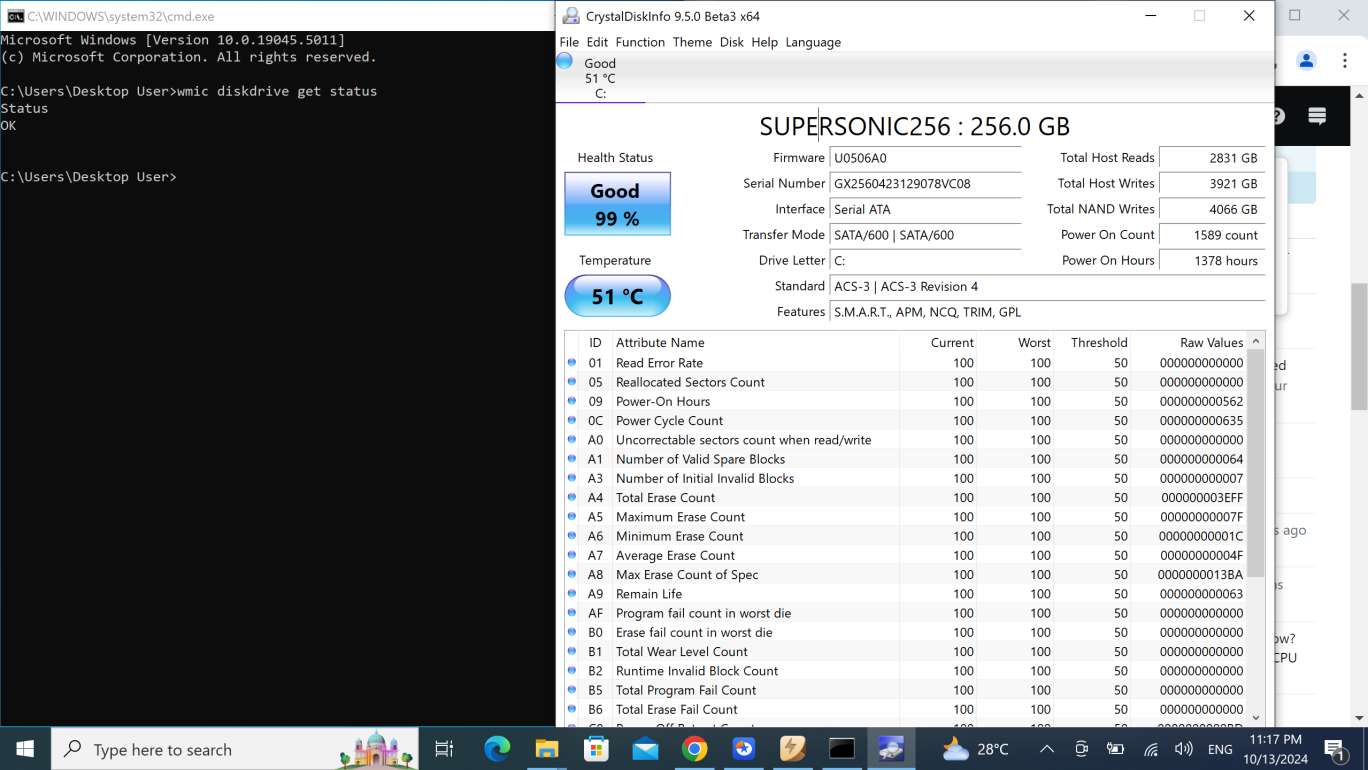
Task: Launch Microsoft Edge from the taskbar
Action: [497, 749]
